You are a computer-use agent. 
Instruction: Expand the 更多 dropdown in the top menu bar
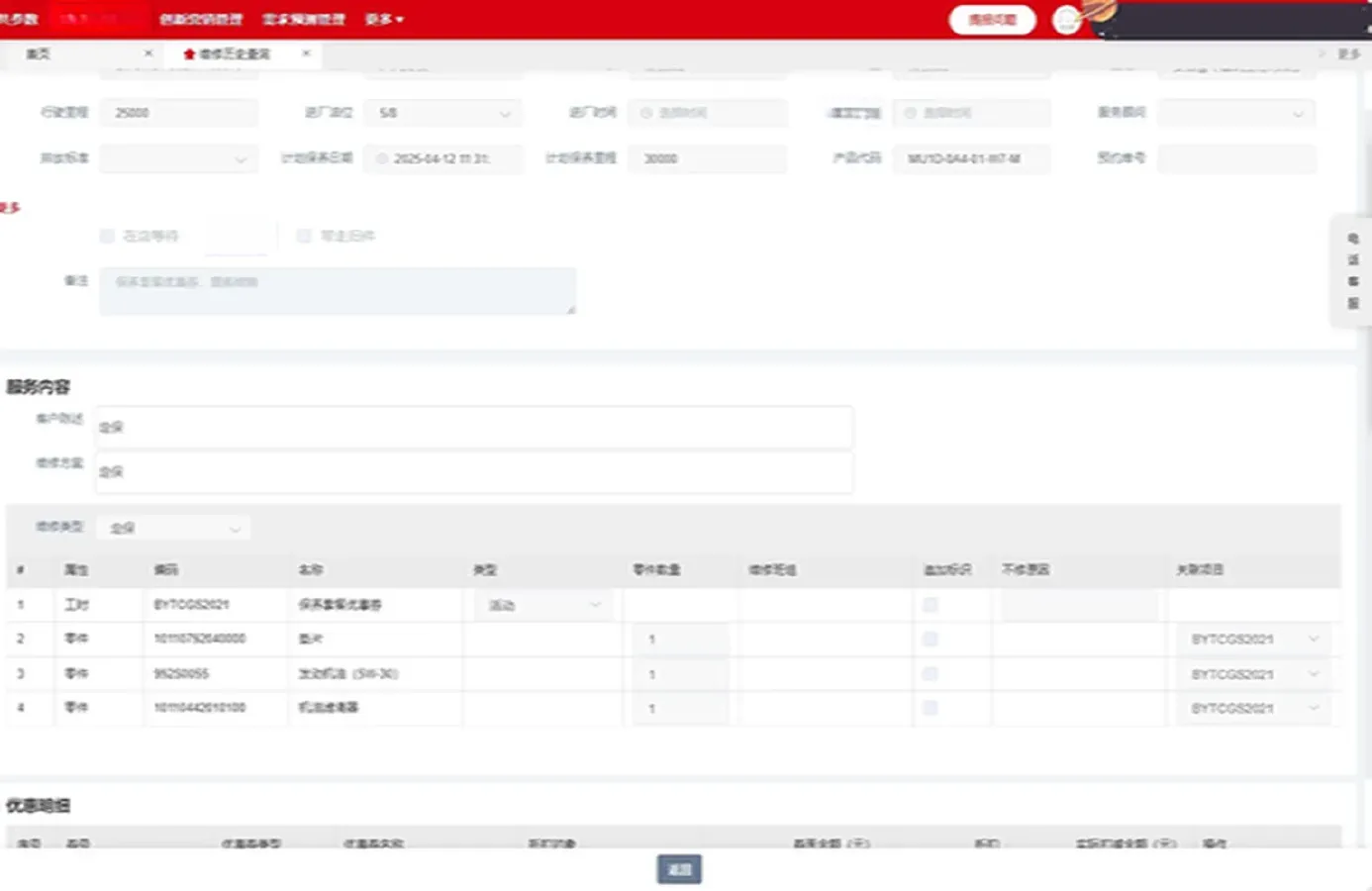[383, 19]
